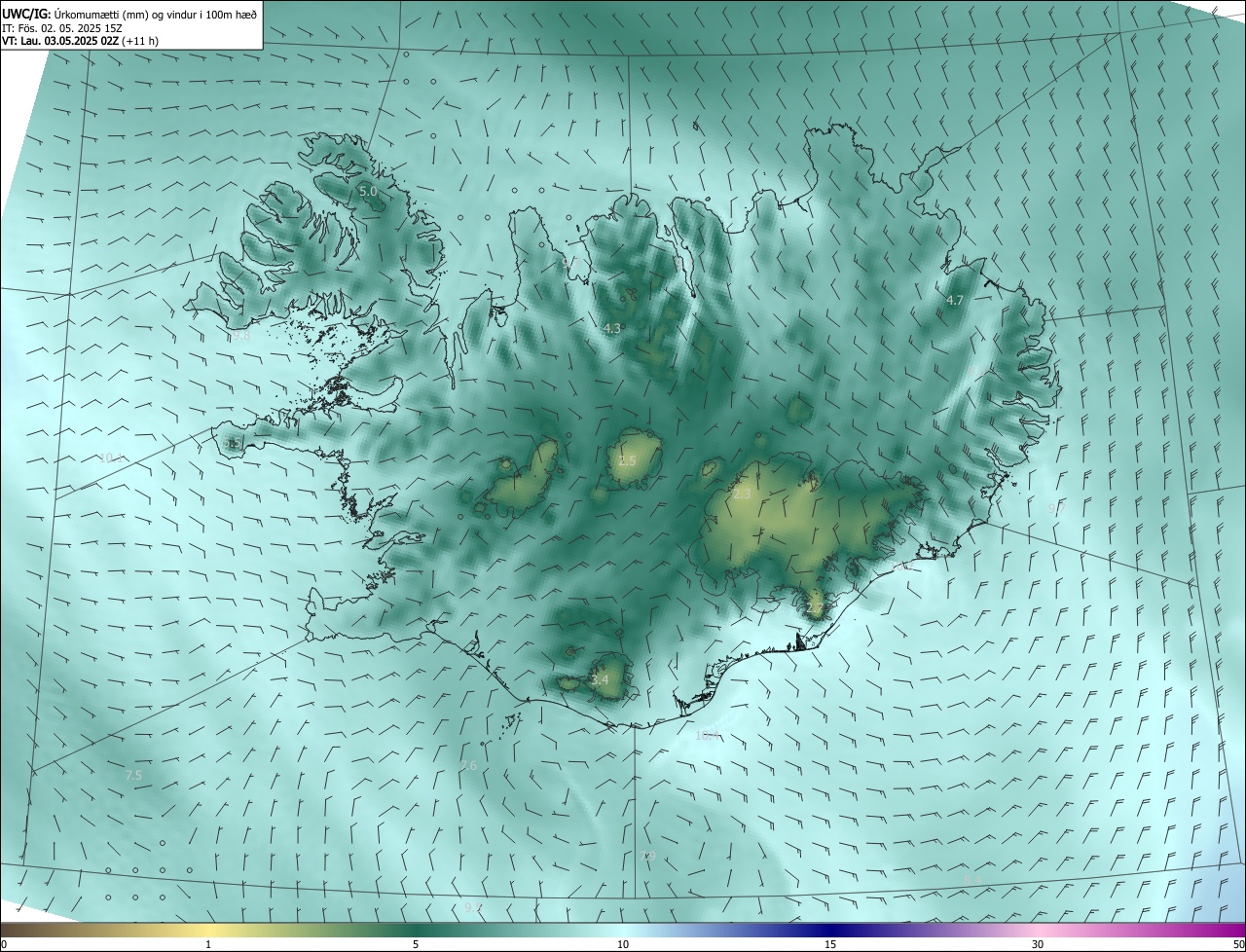Select the 'IT: Fös. 02. 05. 2025 15Z' line
Screen dimensions: 1246x952
click(63, 28)
